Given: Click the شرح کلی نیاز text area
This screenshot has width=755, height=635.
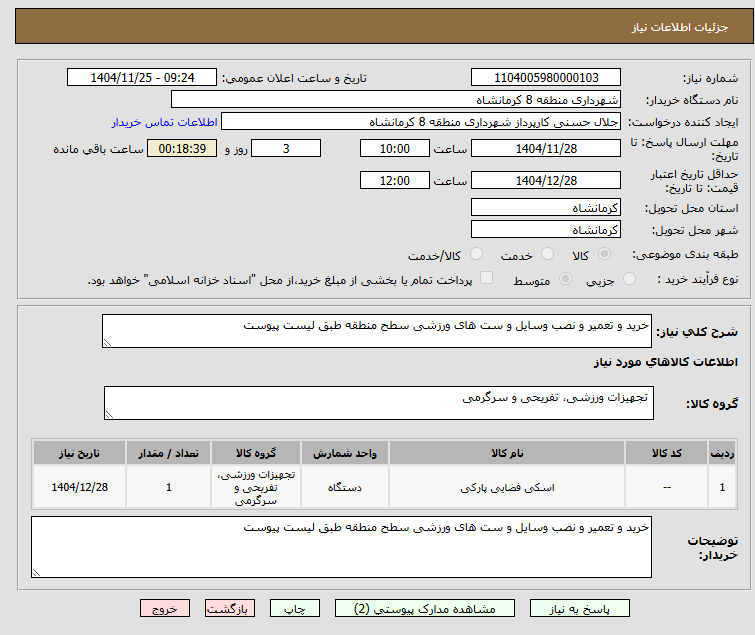Looking at the screenshot, I should click(377, 331).
